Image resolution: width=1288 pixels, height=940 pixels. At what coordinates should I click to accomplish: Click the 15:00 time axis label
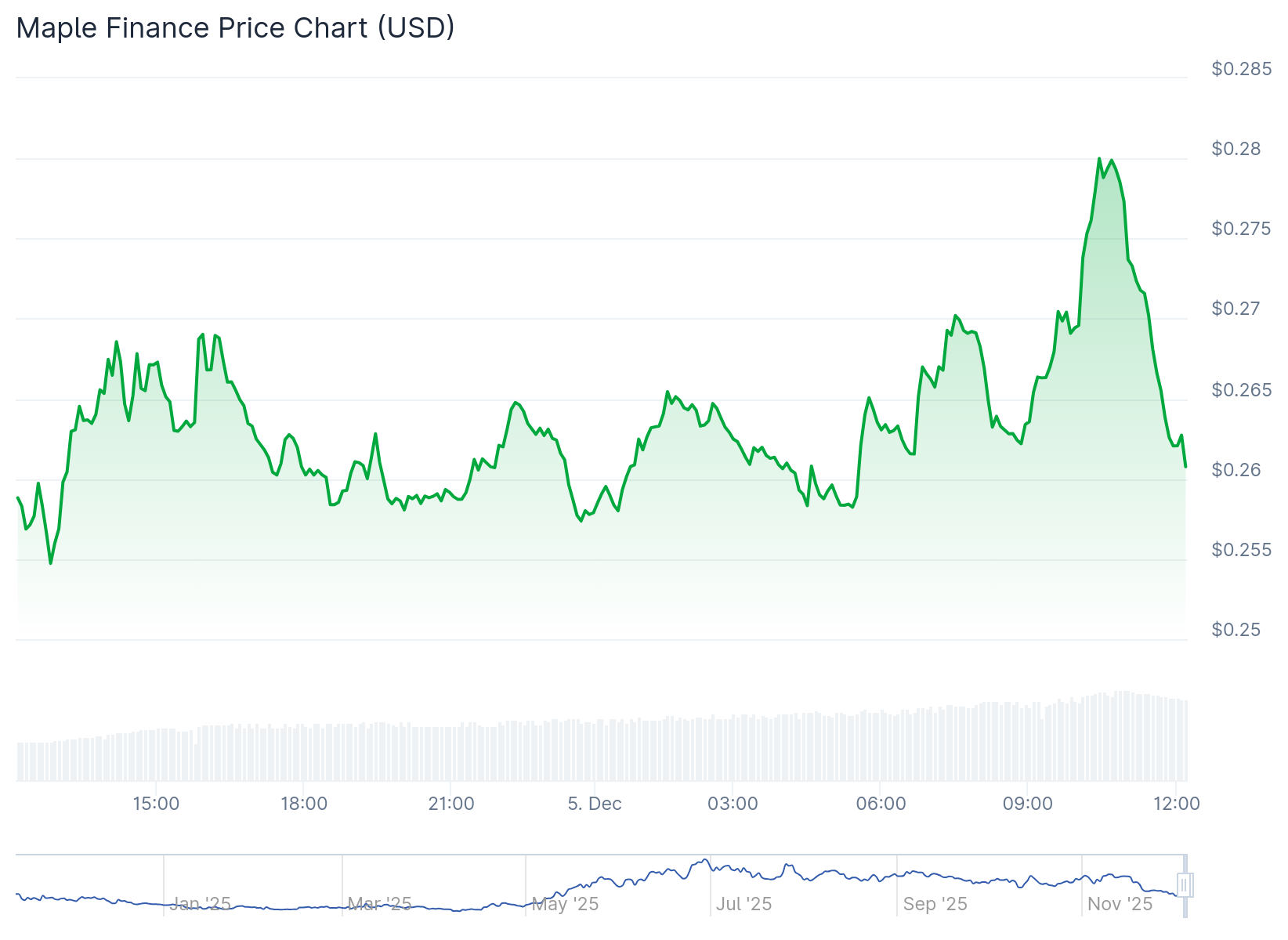pyautogui.click(x=156, y=804)
